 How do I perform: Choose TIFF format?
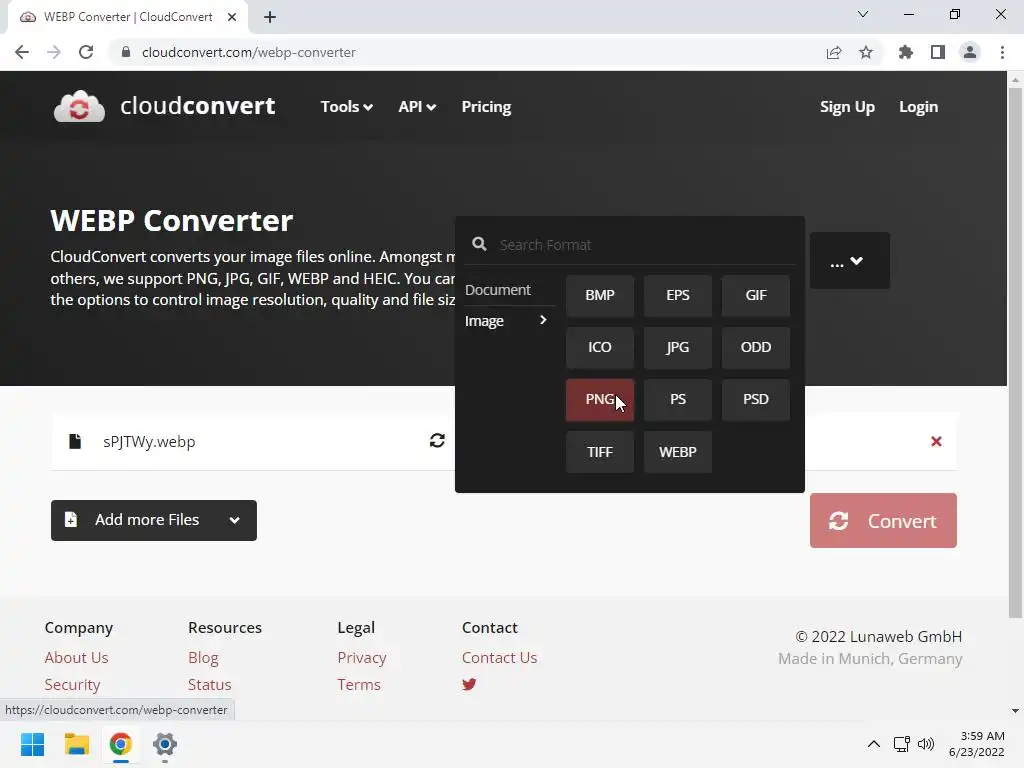point(600,452)
